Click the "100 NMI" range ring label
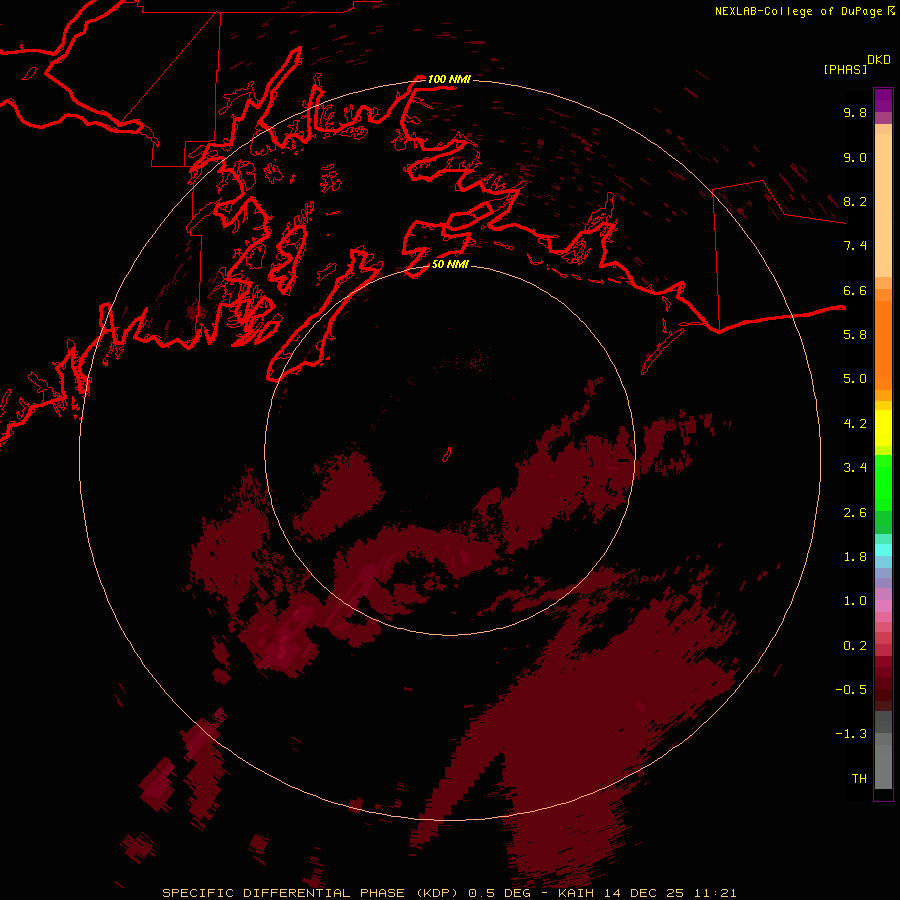 pyautogui.click(x=449, y=79)
